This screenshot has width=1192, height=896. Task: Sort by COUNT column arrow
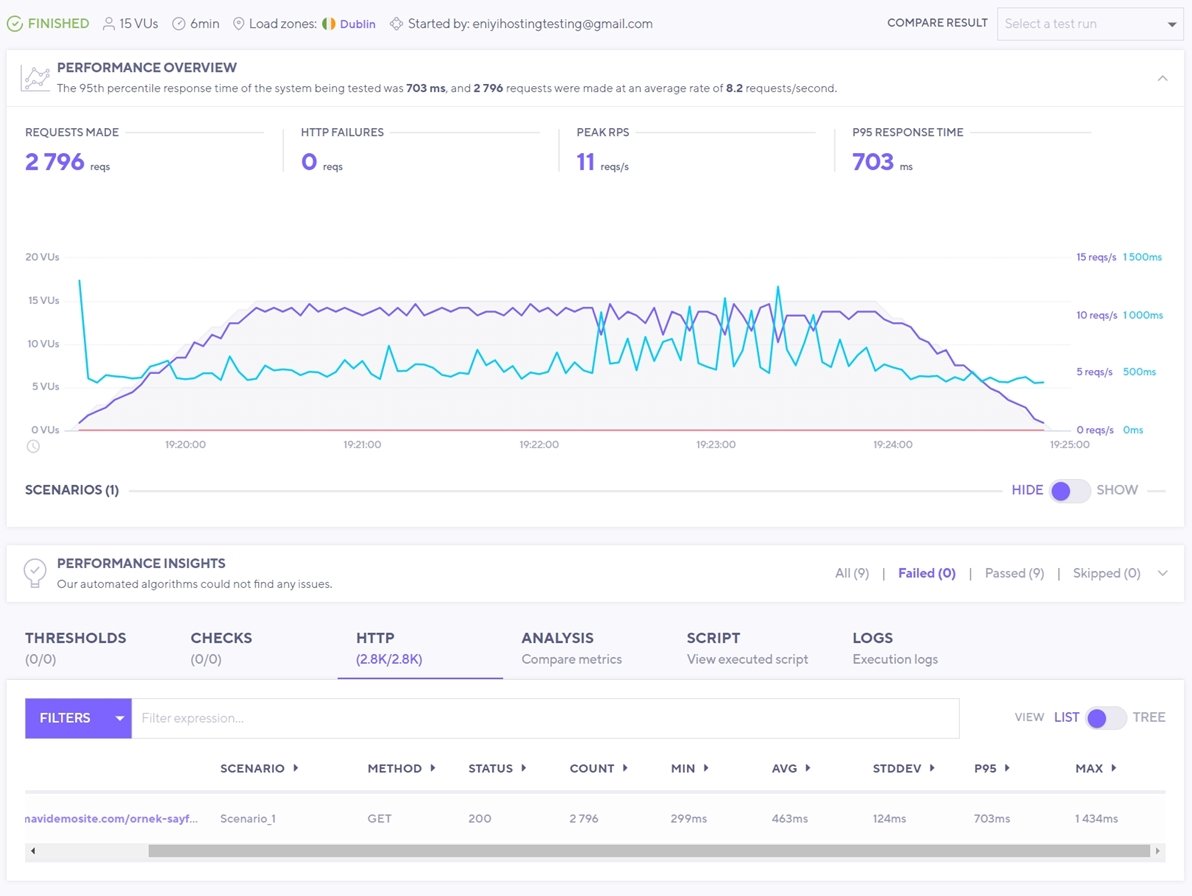coord(625,768)
